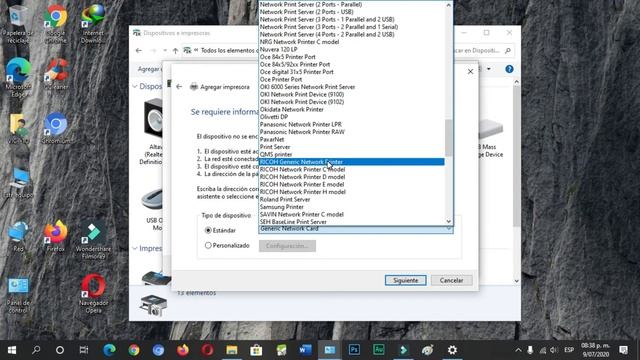Viewport: 640px width, 360px height.
Task: Select NRG Network Printer C model
Action: coord(351,42)
